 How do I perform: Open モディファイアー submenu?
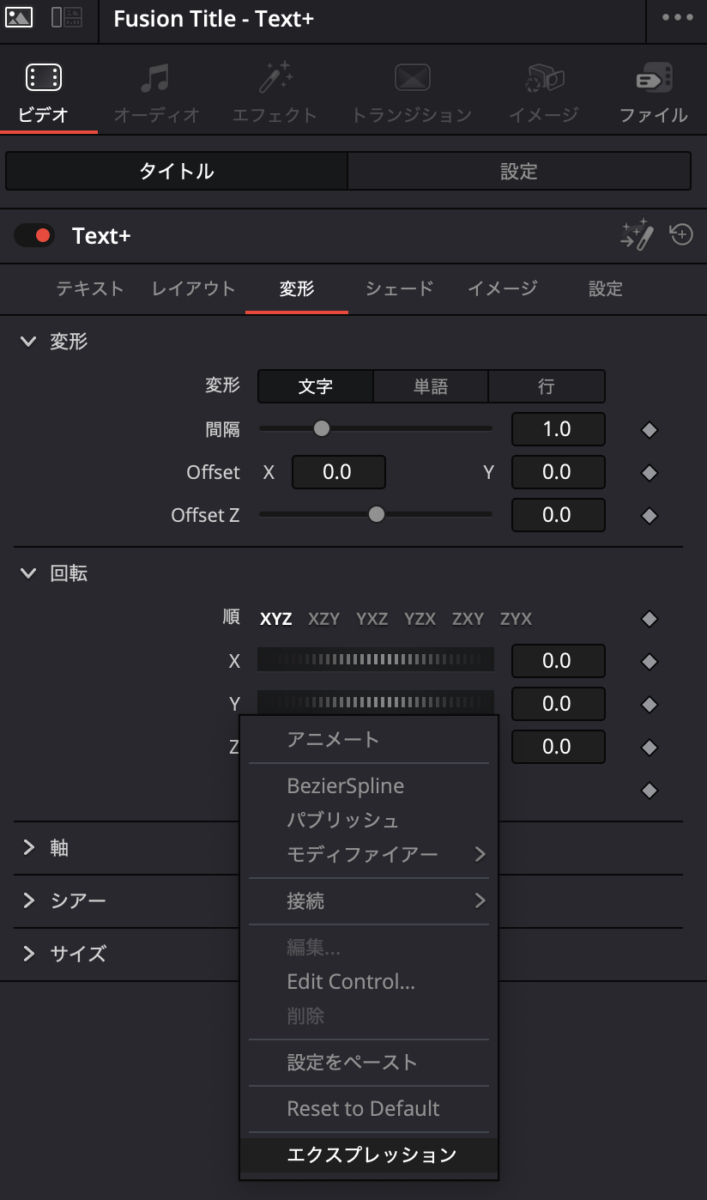pos(369,854)
